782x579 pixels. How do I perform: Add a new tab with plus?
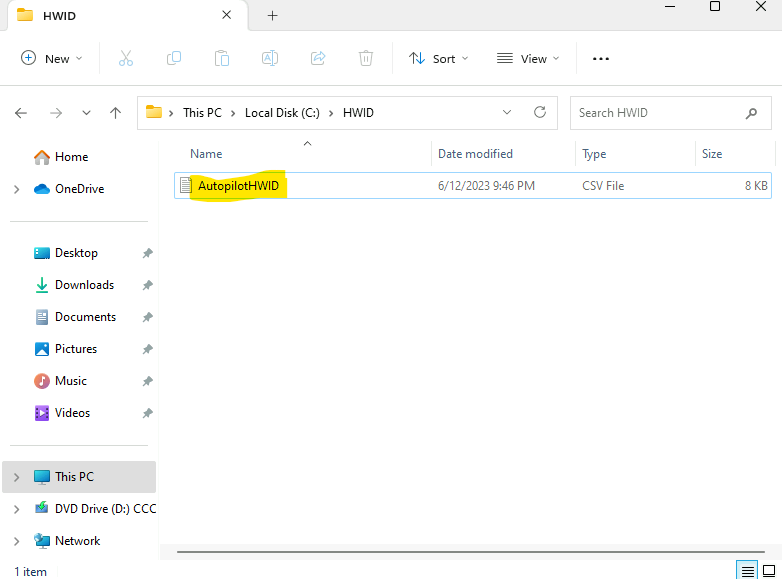coord(272,16)
